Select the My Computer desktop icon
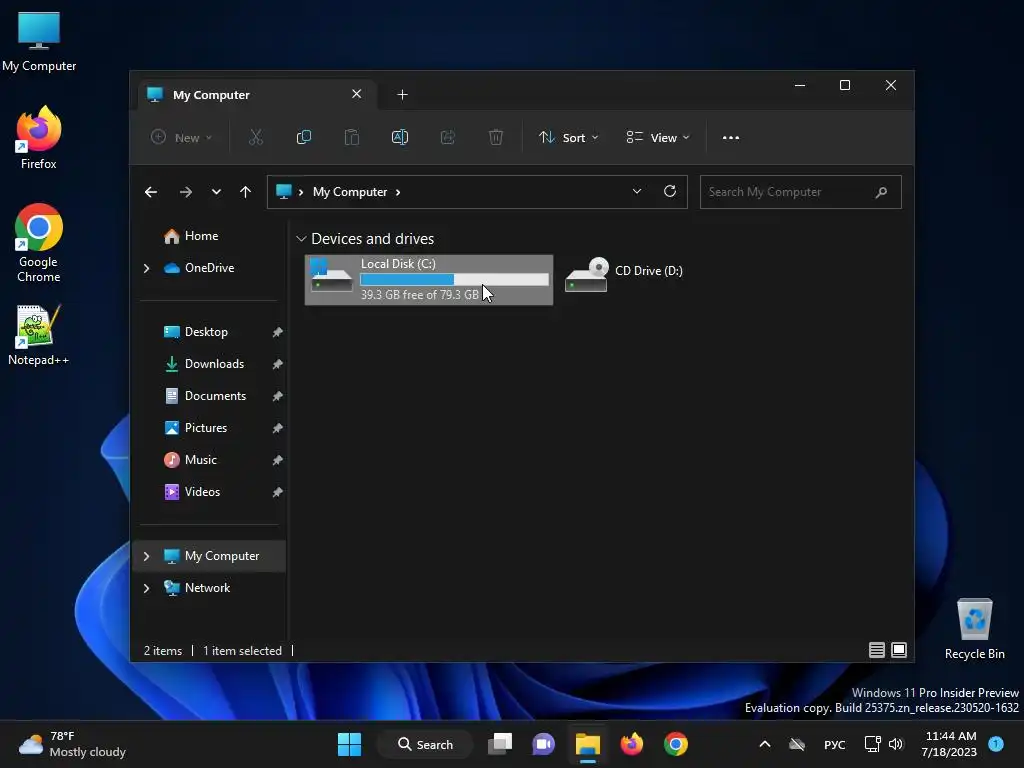Screen dimensions: 1024x768 pyautogui.click(x=39, y=41)
